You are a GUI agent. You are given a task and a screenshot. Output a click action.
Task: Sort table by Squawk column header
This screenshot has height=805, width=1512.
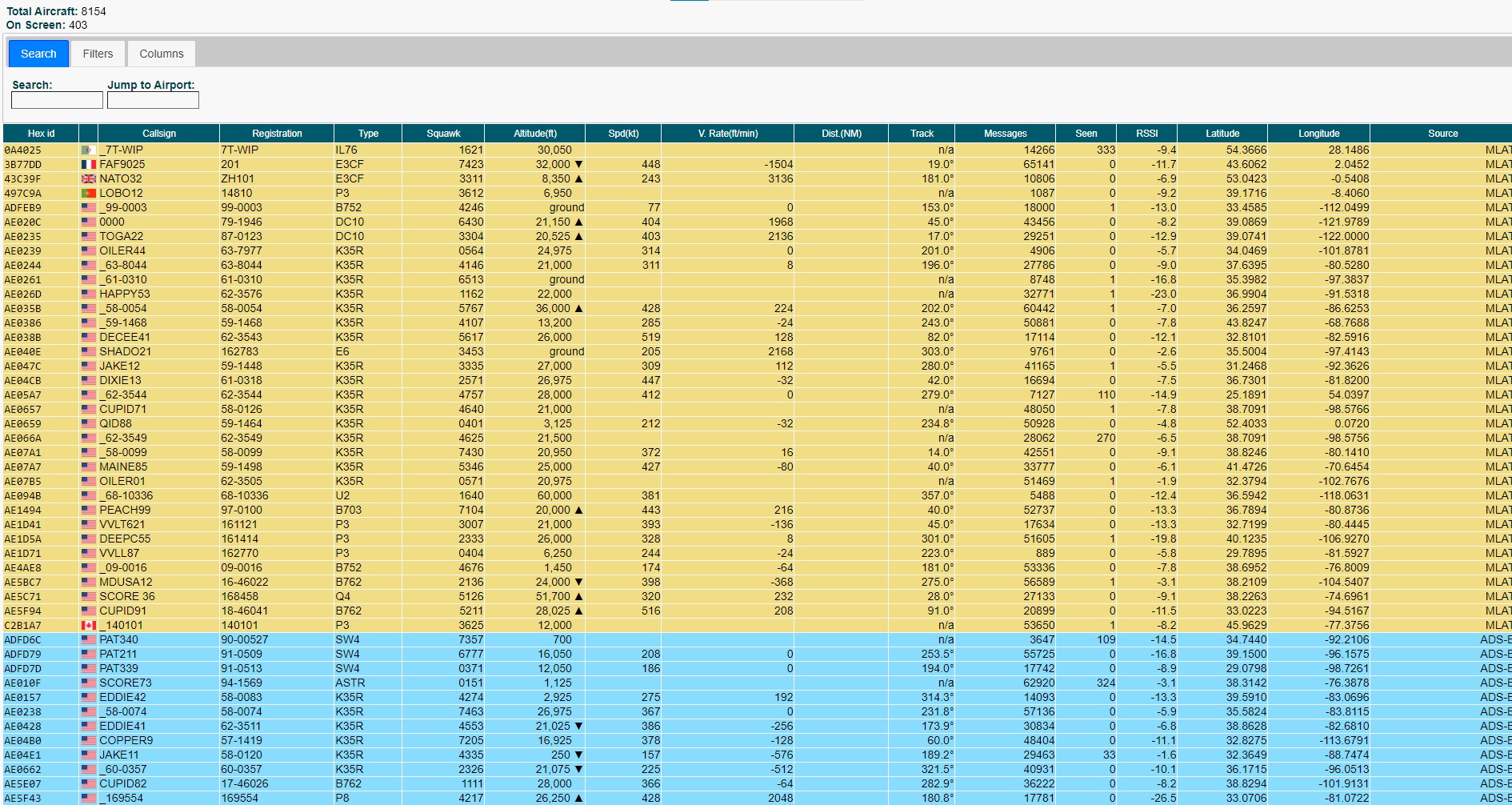tap(443, 134)
